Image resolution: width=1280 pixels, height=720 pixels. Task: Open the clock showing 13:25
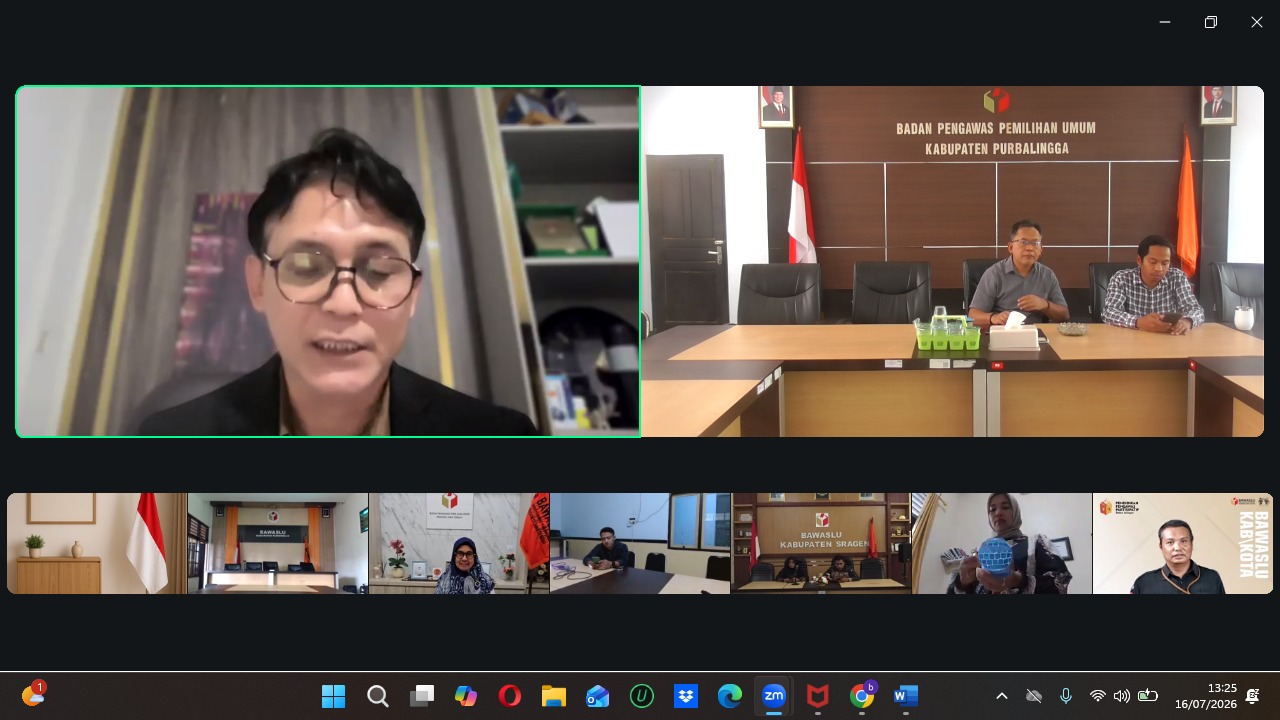(x=1206, y=696)
